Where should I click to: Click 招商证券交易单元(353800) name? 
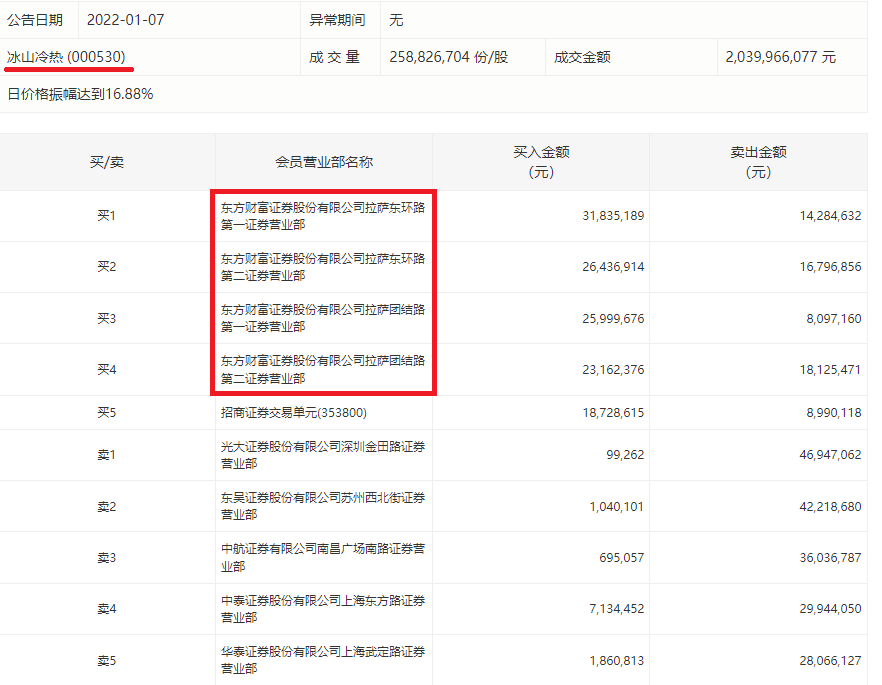tap(294, 413)
